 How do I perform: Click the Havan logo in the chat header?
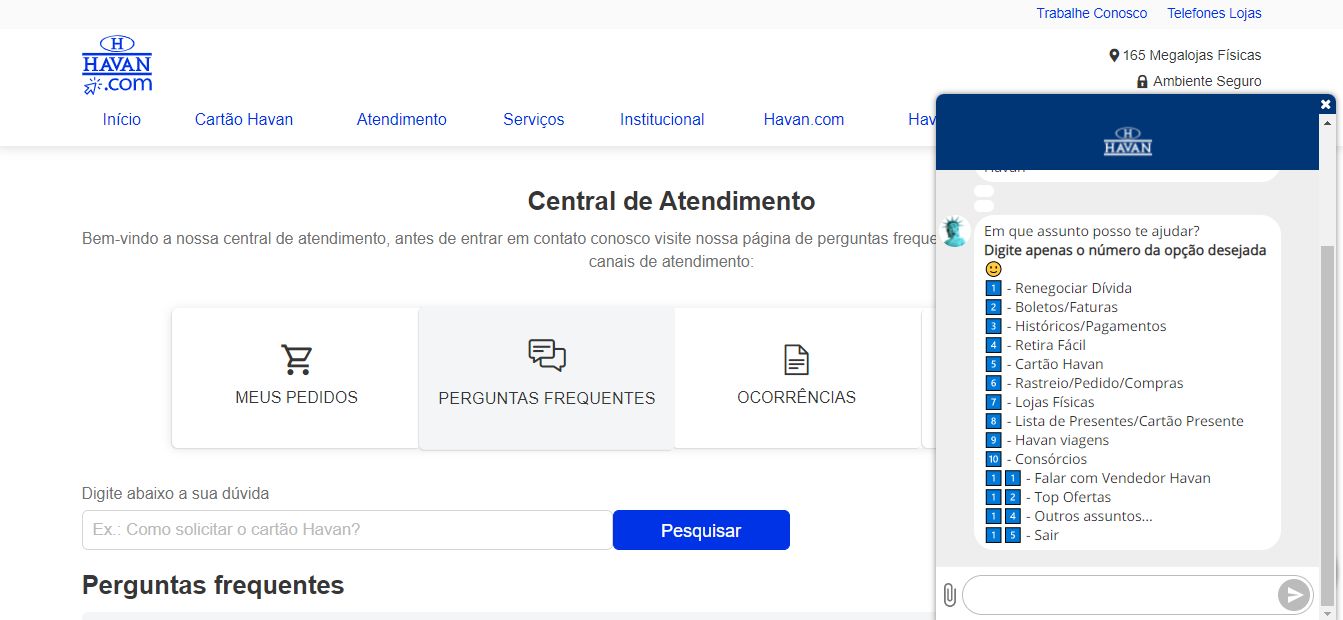[1128, 141]
